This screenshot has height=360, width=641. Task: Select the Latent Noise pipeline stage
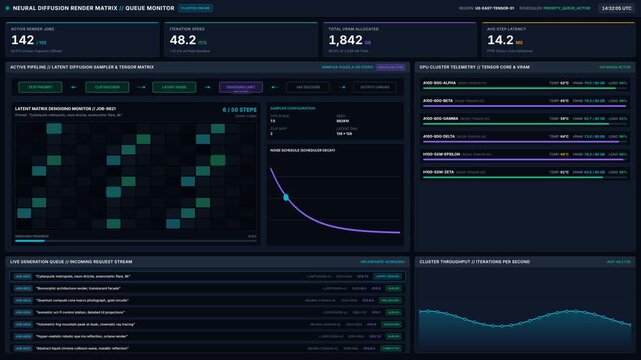[x=174, y=87]
